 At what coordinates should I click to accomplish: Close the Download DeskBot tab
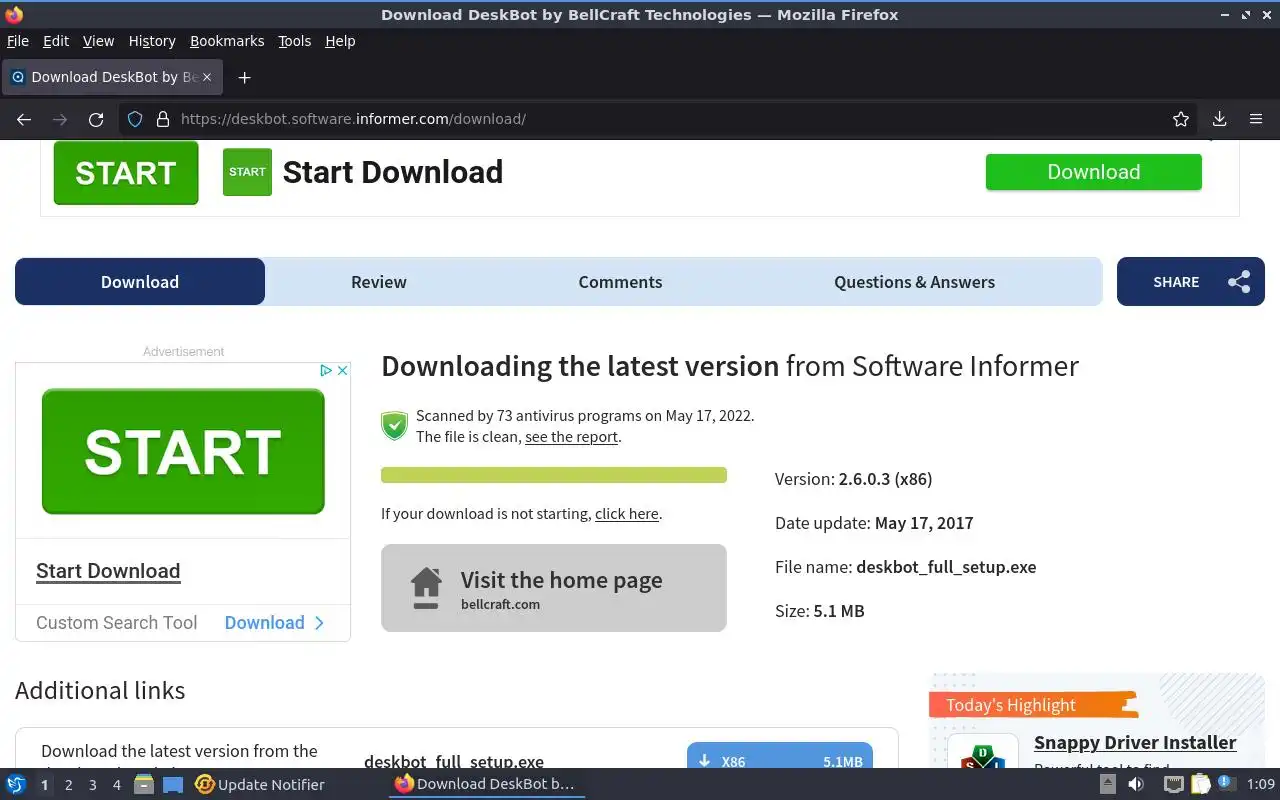(x=207, y=77)
